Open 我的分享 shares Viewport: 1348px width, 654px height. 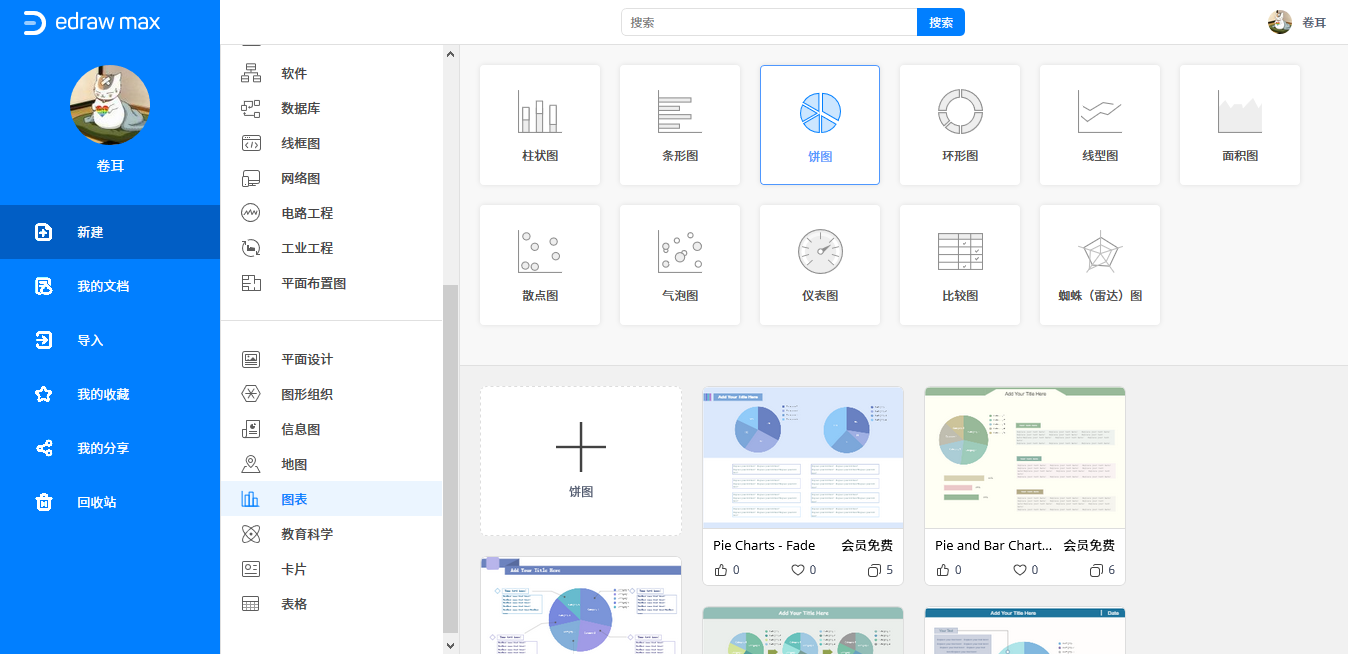[x=110, y=448]
